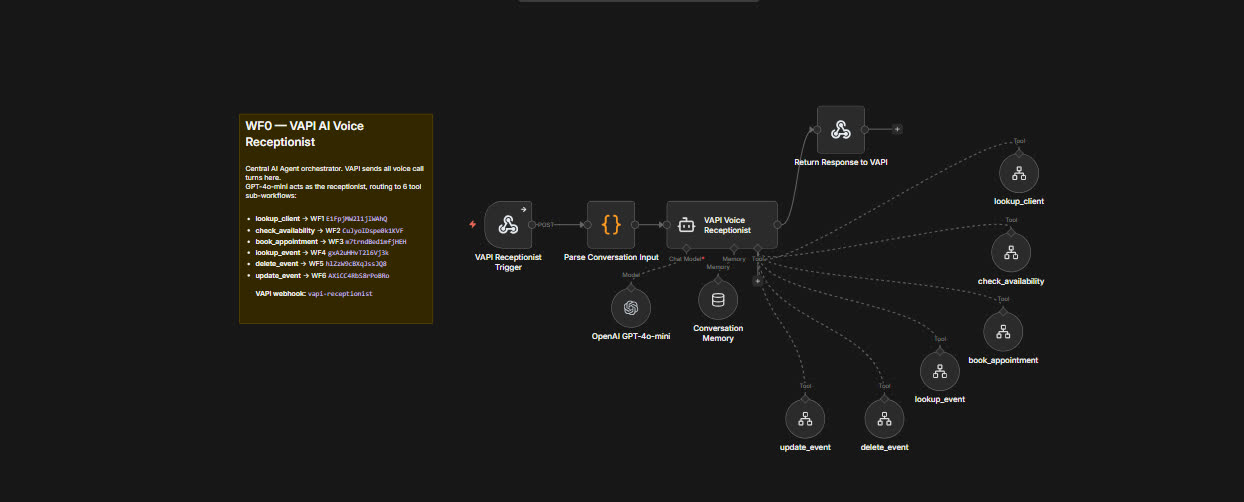1244x502 pixels.
Task: Click the delete_event WF5 line in sticky note
Action: (x=321, y=264)
